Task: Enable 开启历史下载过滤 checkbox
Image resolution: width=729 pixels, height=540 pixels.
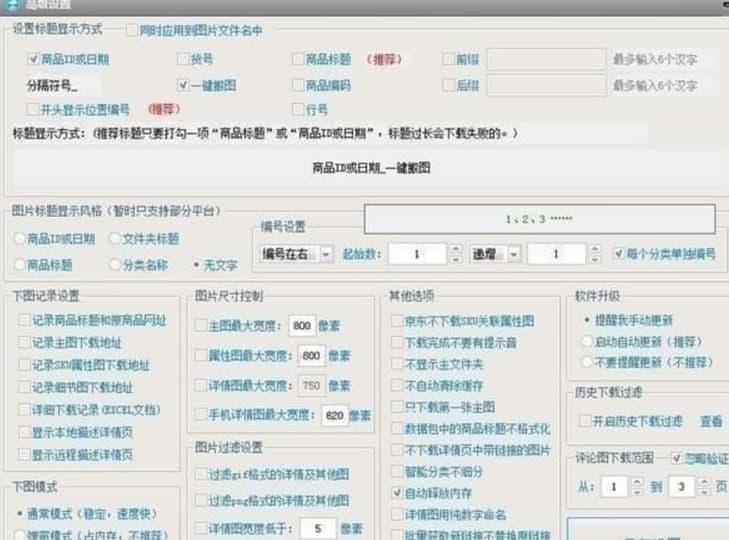Action: click(x=585, y=422)
